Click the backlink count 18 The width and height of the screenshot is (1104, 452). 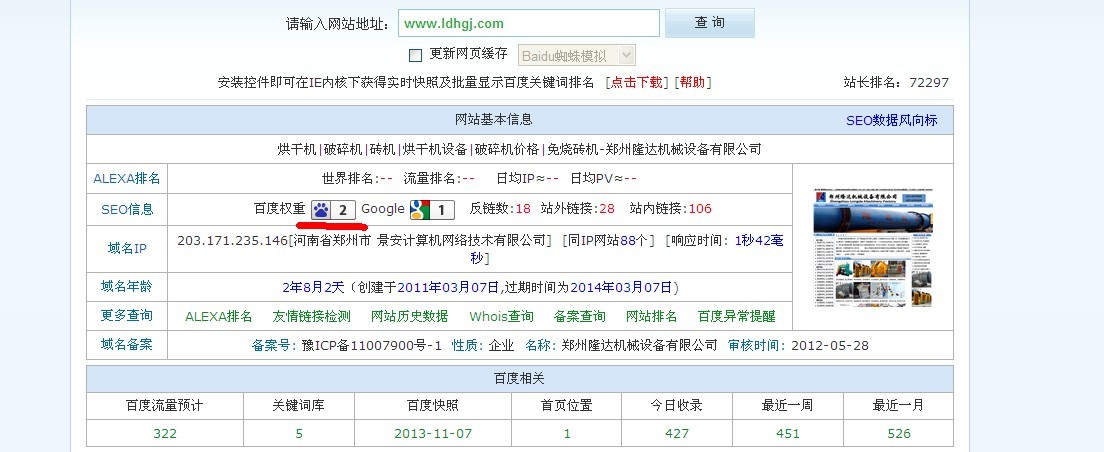click(x=523, y=209)
